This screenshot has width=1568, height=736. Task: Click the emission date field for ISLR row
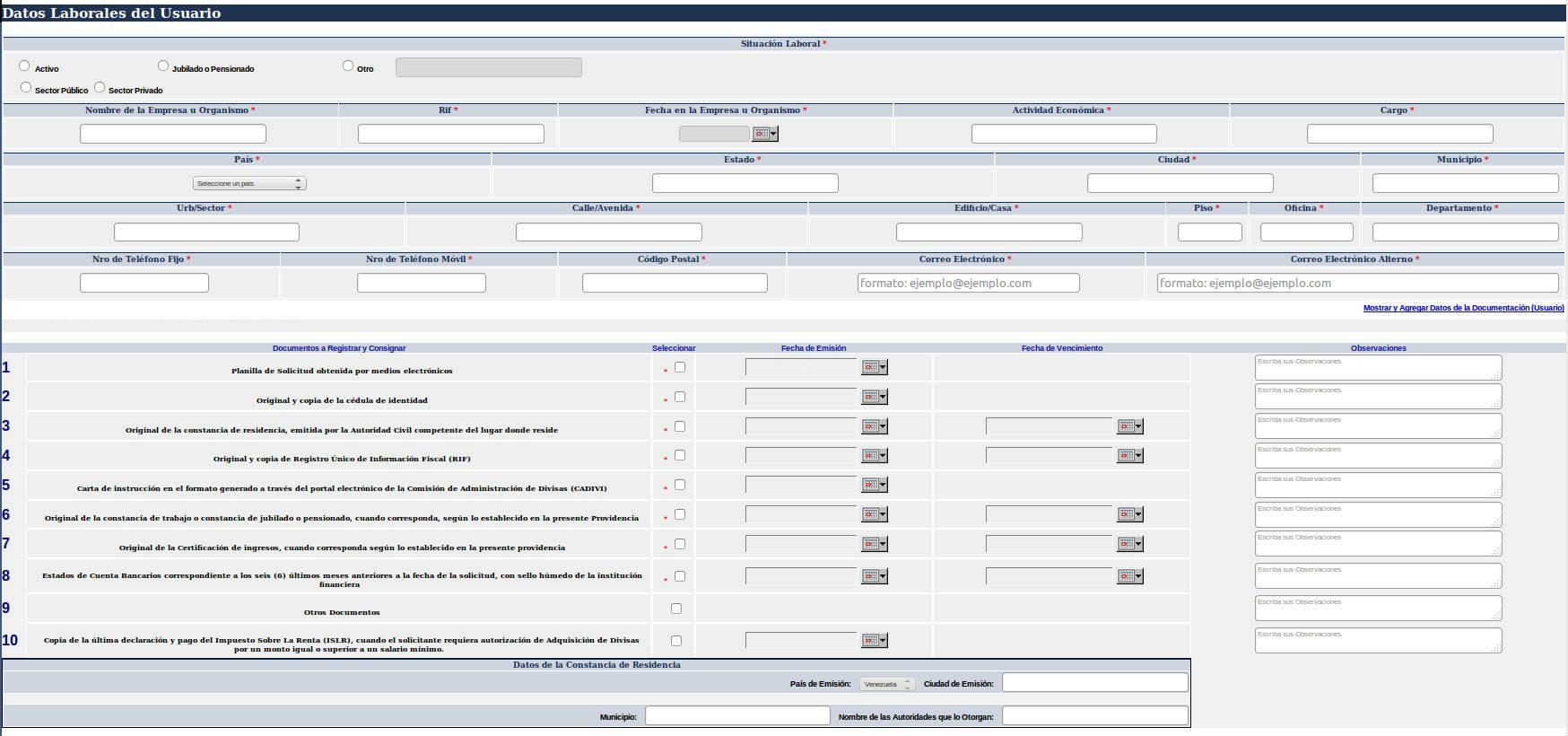point(801,641)
